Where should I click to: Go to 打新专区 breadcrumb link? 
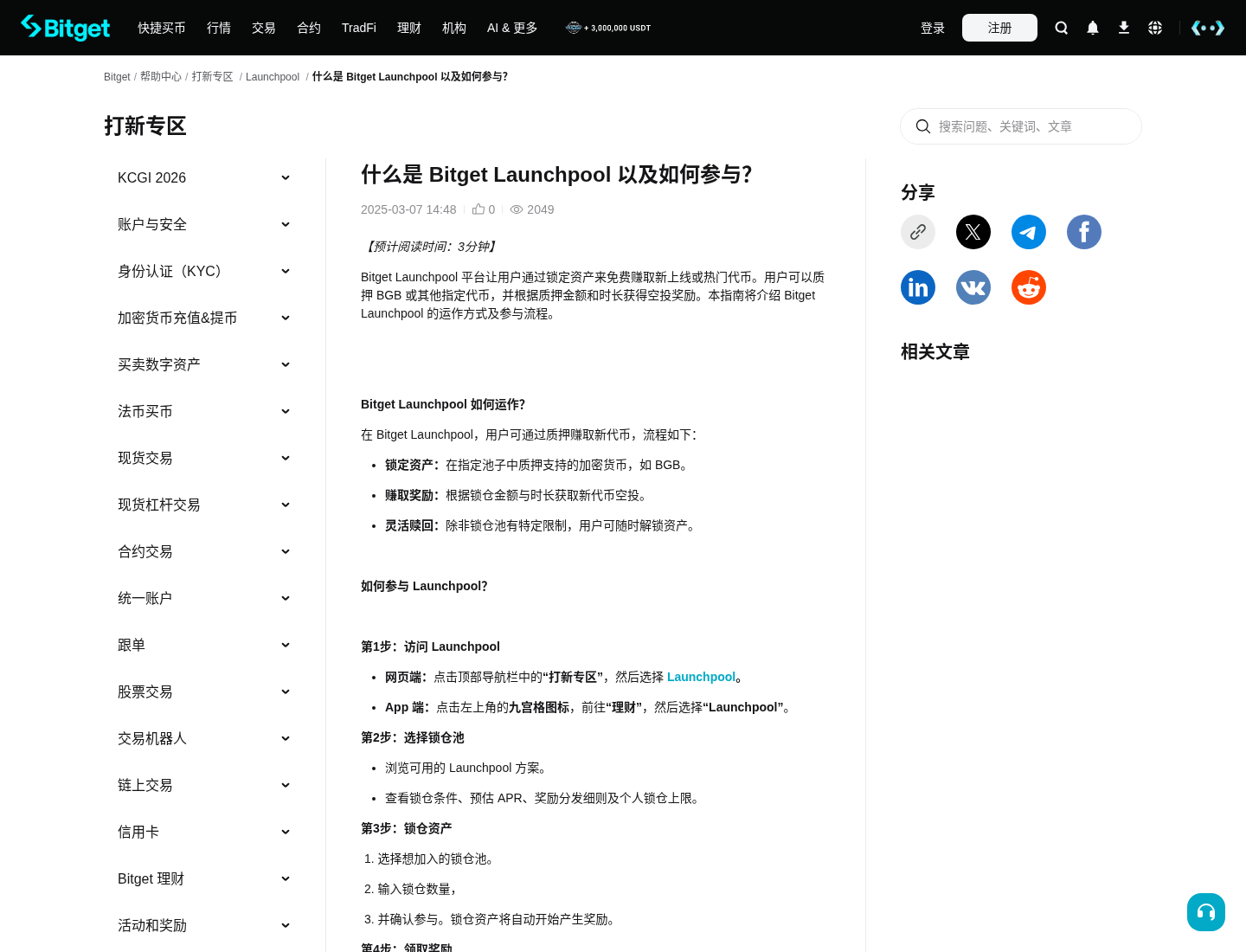click(213, 77)
